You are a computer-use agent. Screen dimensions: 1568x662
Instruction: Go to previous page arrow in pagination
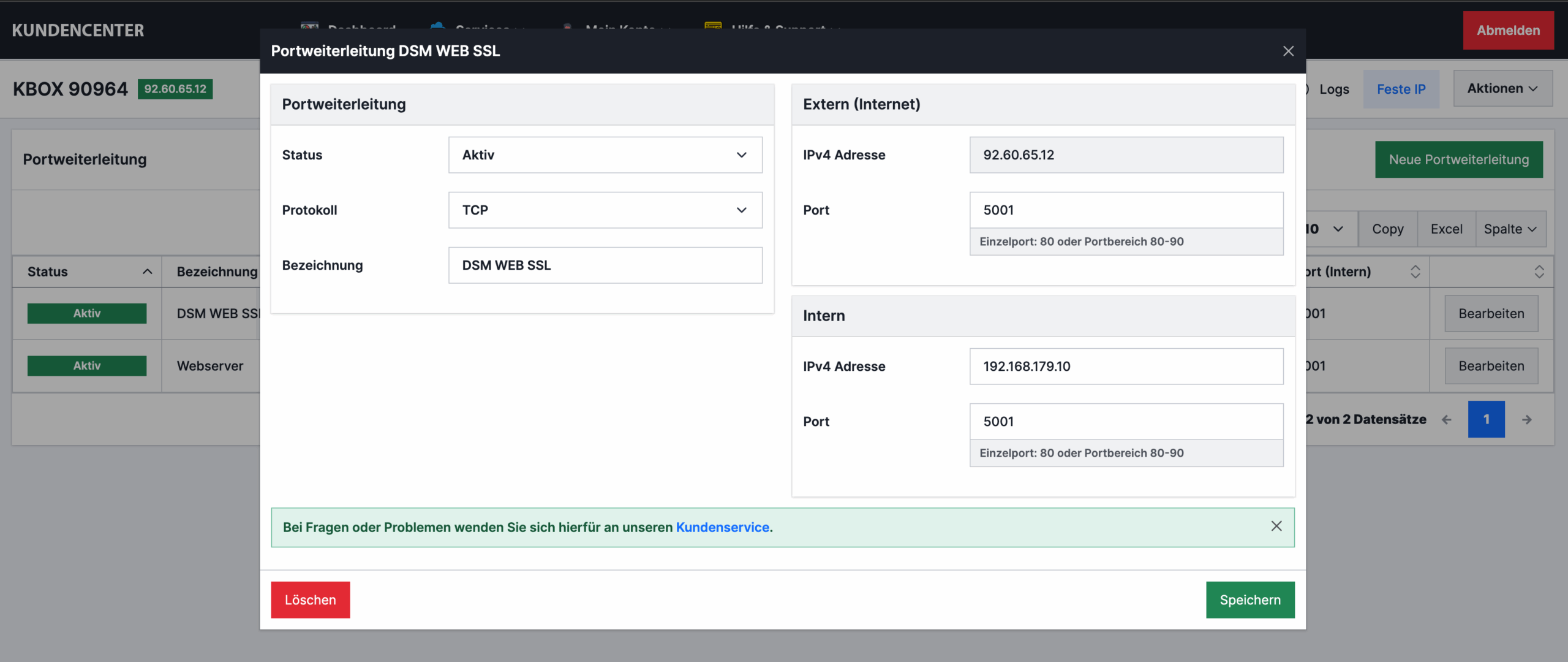[x=1447, y=420]
